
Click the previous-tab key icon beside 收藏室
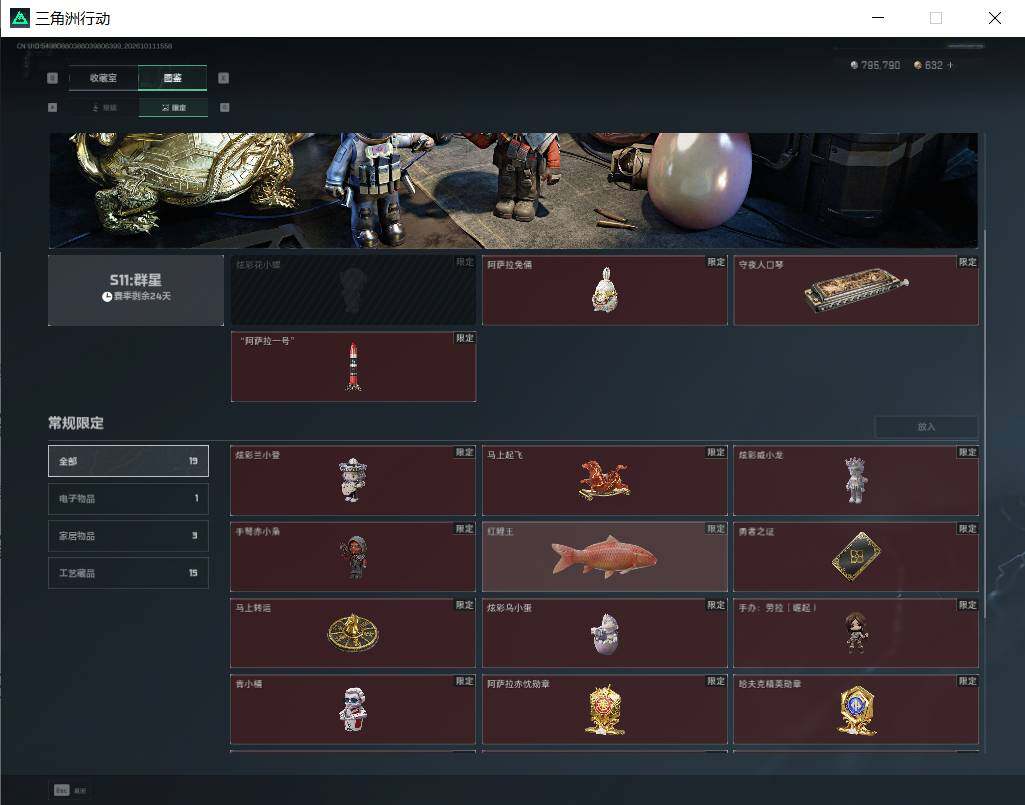tap(52, 78)
